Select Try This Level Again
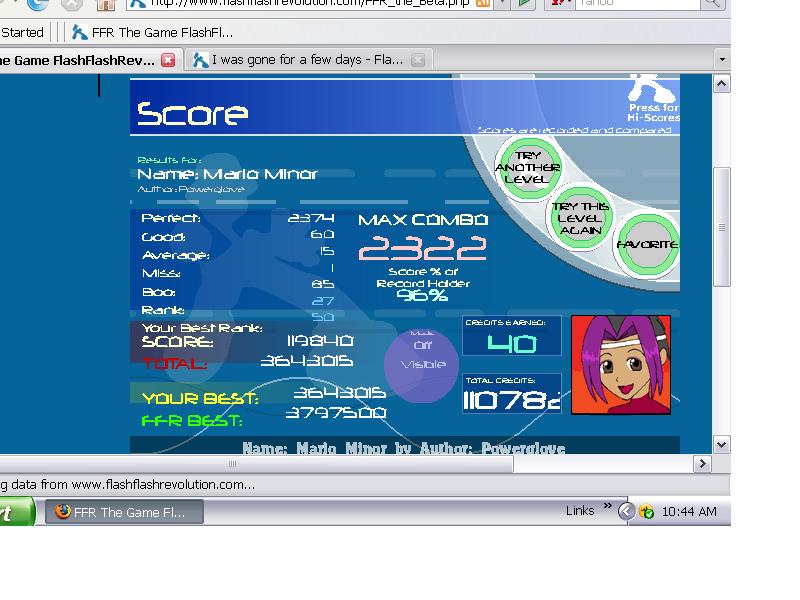This screenshot has height=600, width=800. (581, 218)
